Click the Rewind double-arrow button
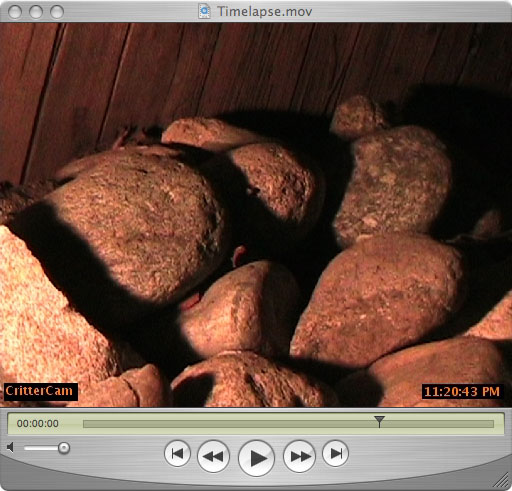 click(213, 456)
